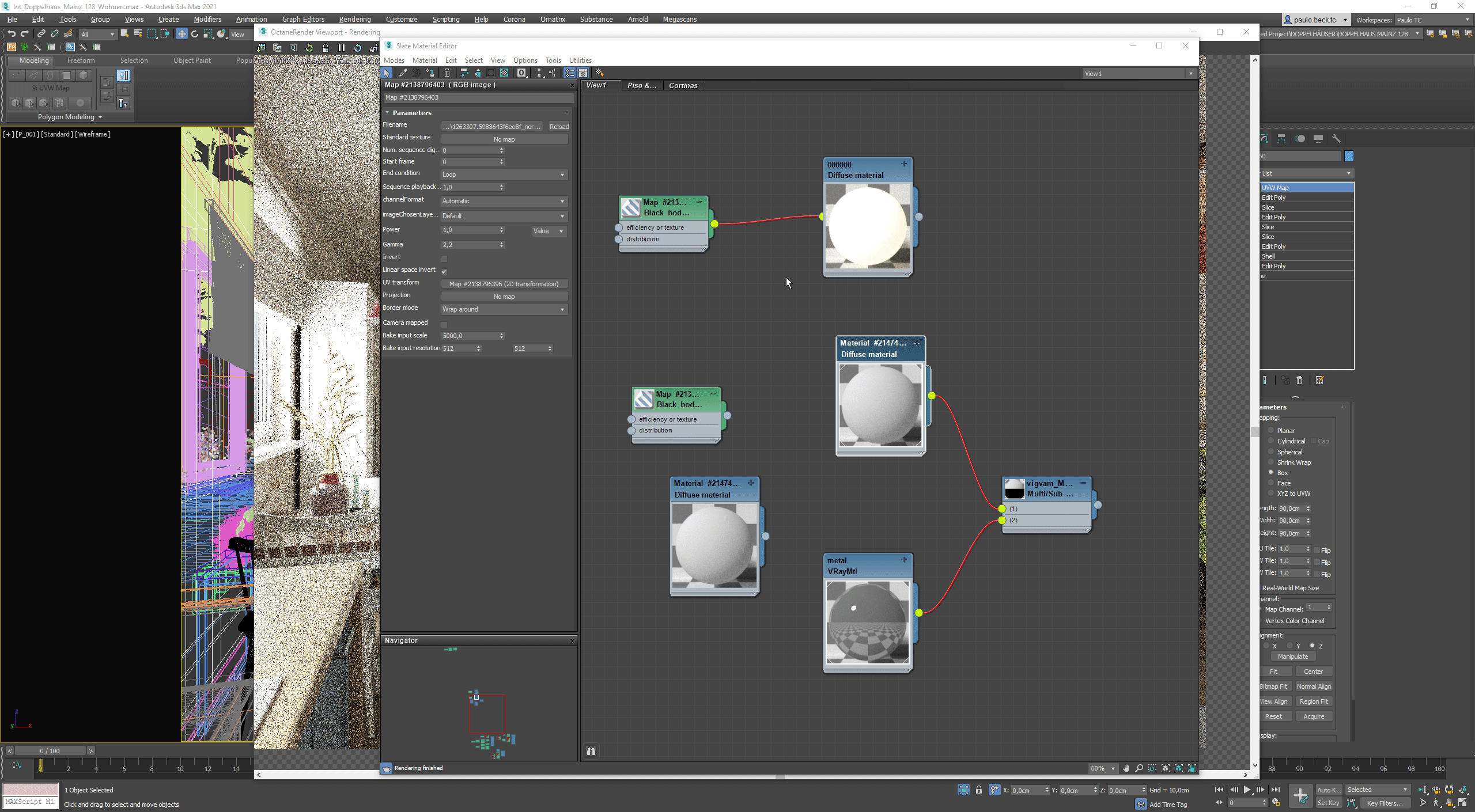Select the metal VRayMtl node thumbnail
1475x812 pixels.
868,622
